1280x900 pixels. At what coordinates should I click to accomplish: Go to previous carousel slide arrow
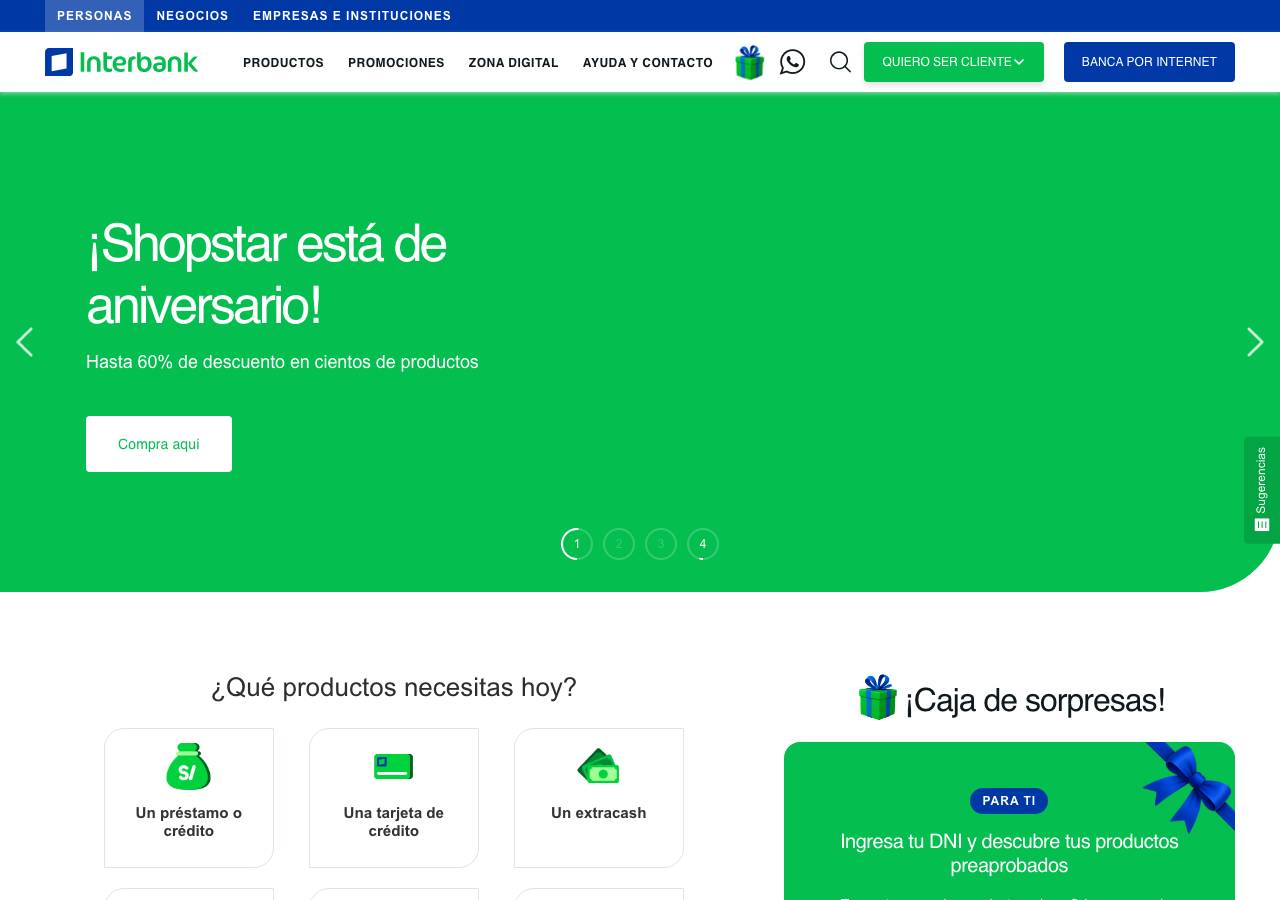click(x=25, y=342)
